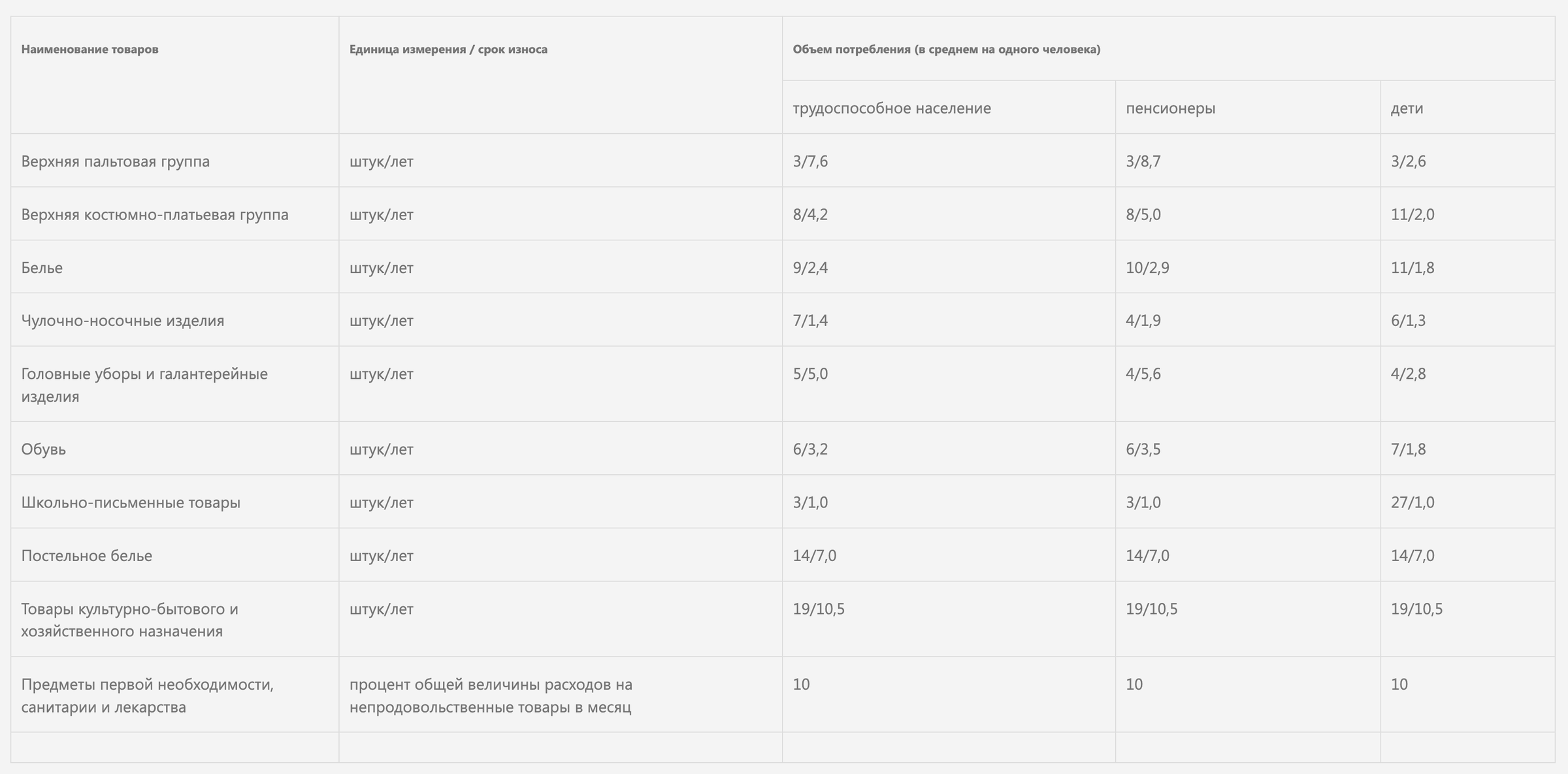
Task: Click the 'Чулочно-носочные изделия' cell
Action: [x=123, y=321]
